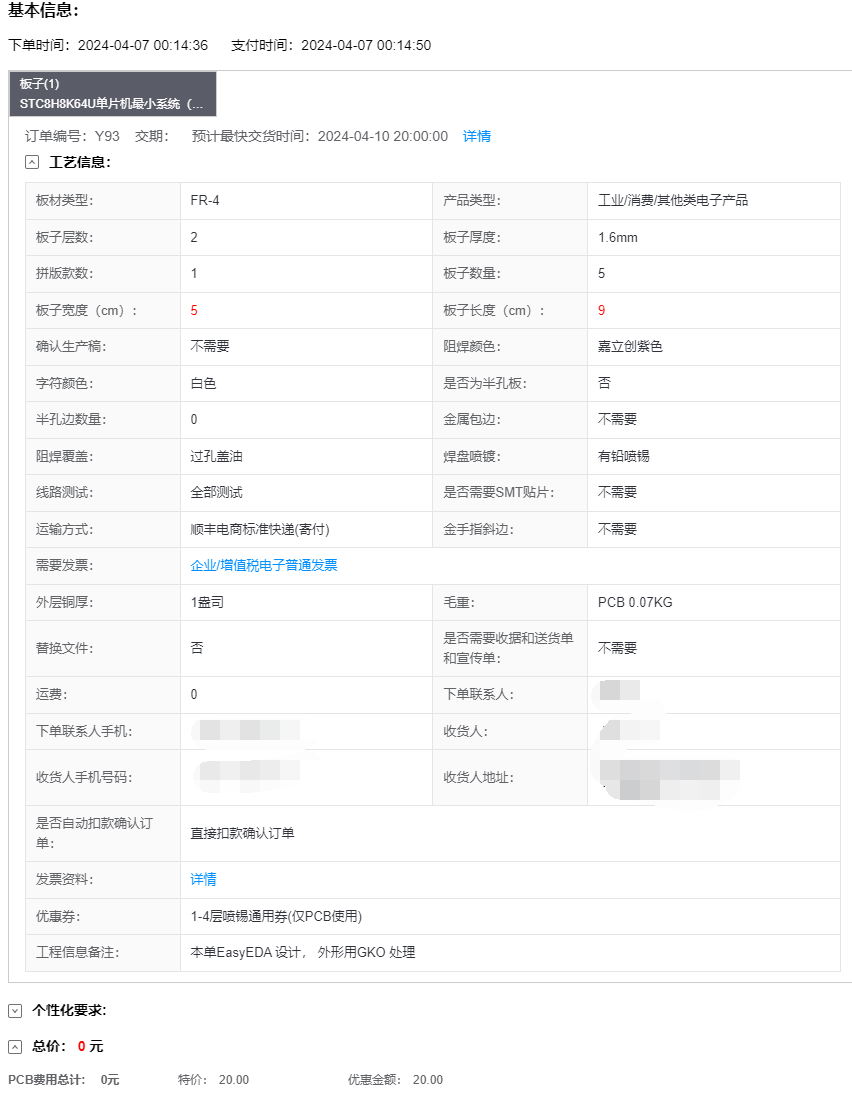The image size is (852, 1096).
Task: Click the 是否需要SMT贴片 label
Action: tap(499, 493)
